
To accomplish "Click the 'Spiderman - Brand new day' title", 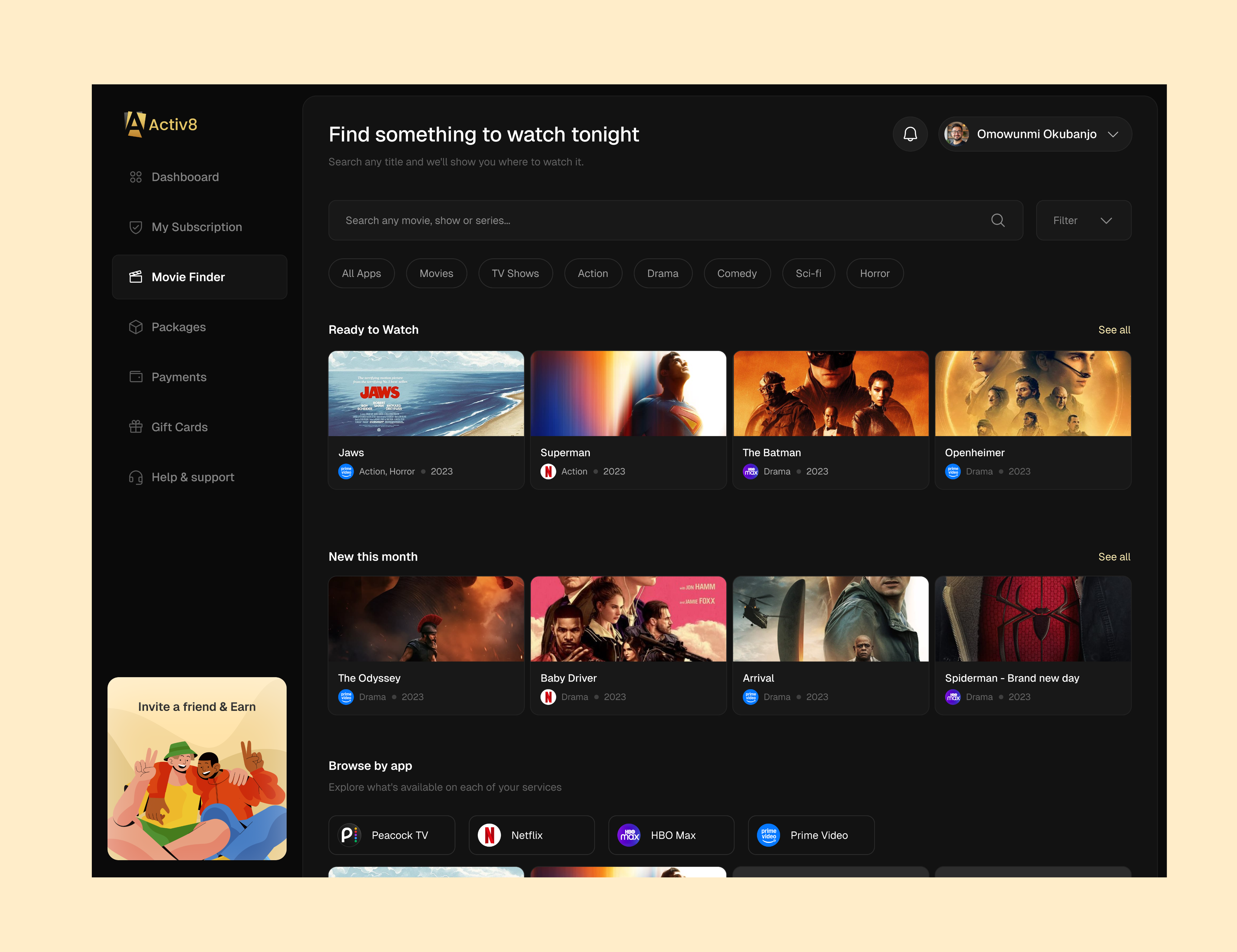I will pyautogui.click(x=1012, y=678).
